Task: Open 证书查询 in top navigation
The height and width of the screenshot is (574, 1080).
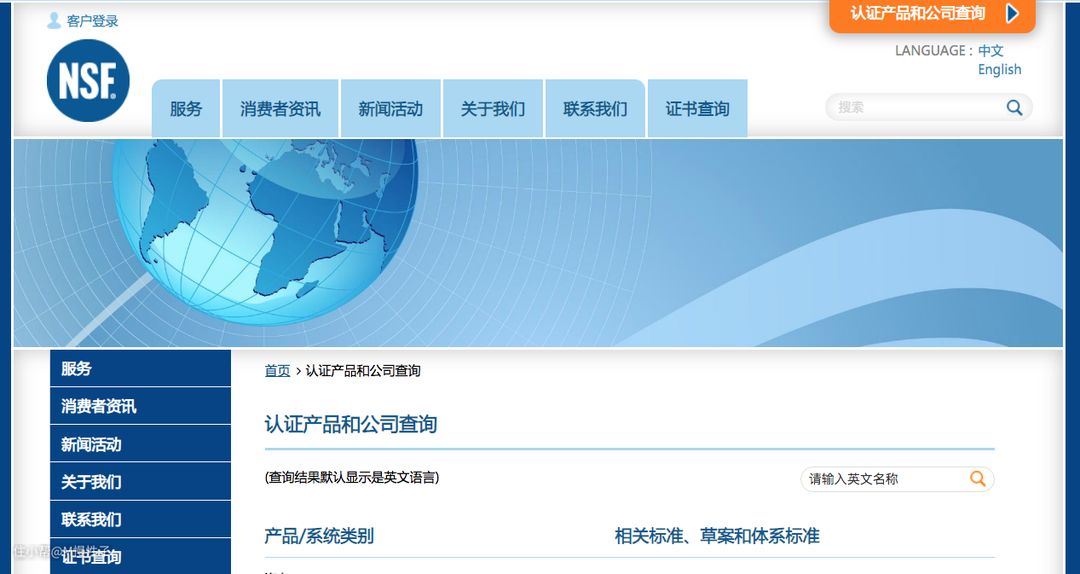Action: click(697, 109)
